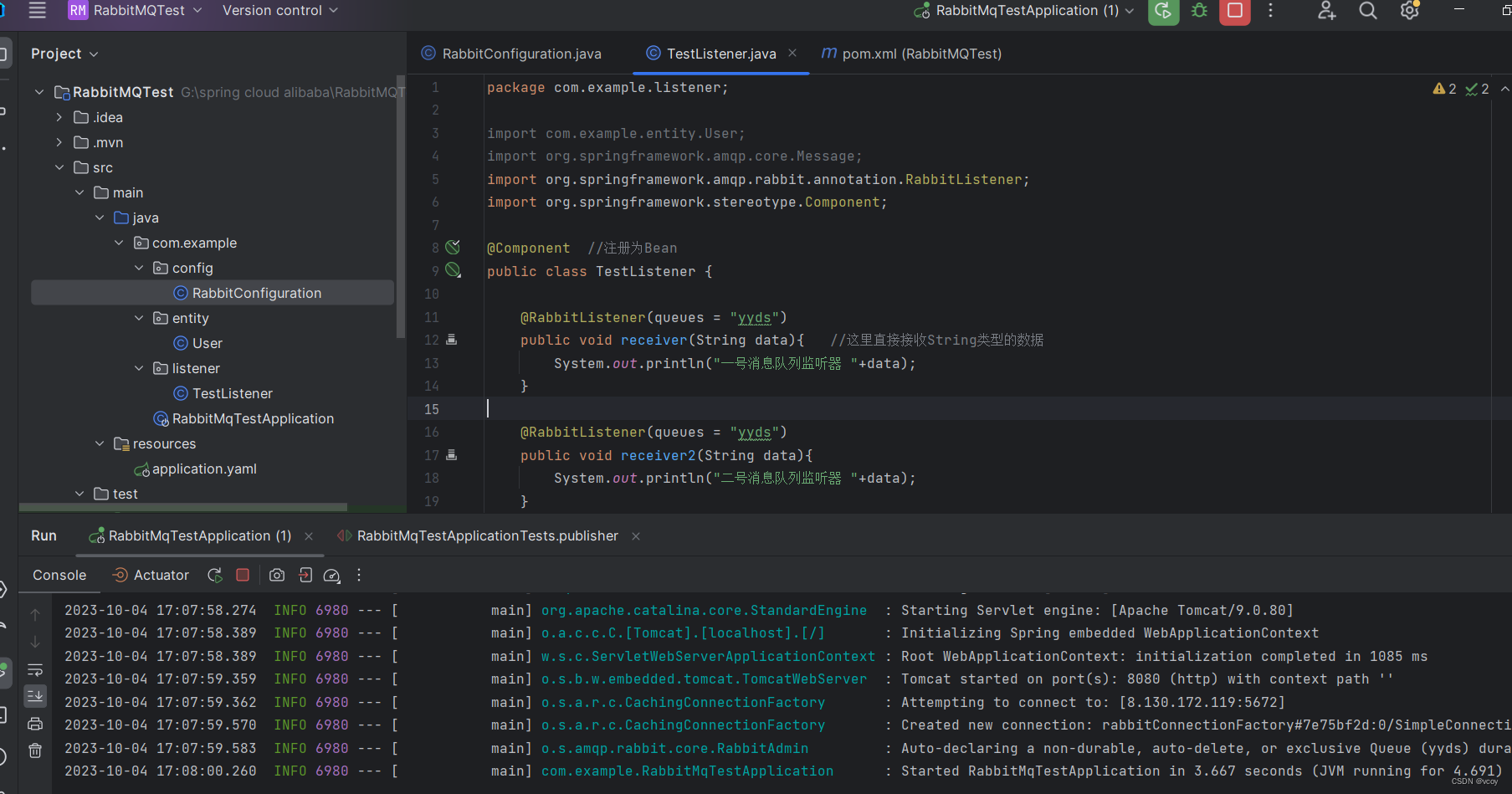Open Run panel more options menu
Screen dimensions: 1512x794
coord(359,575)
